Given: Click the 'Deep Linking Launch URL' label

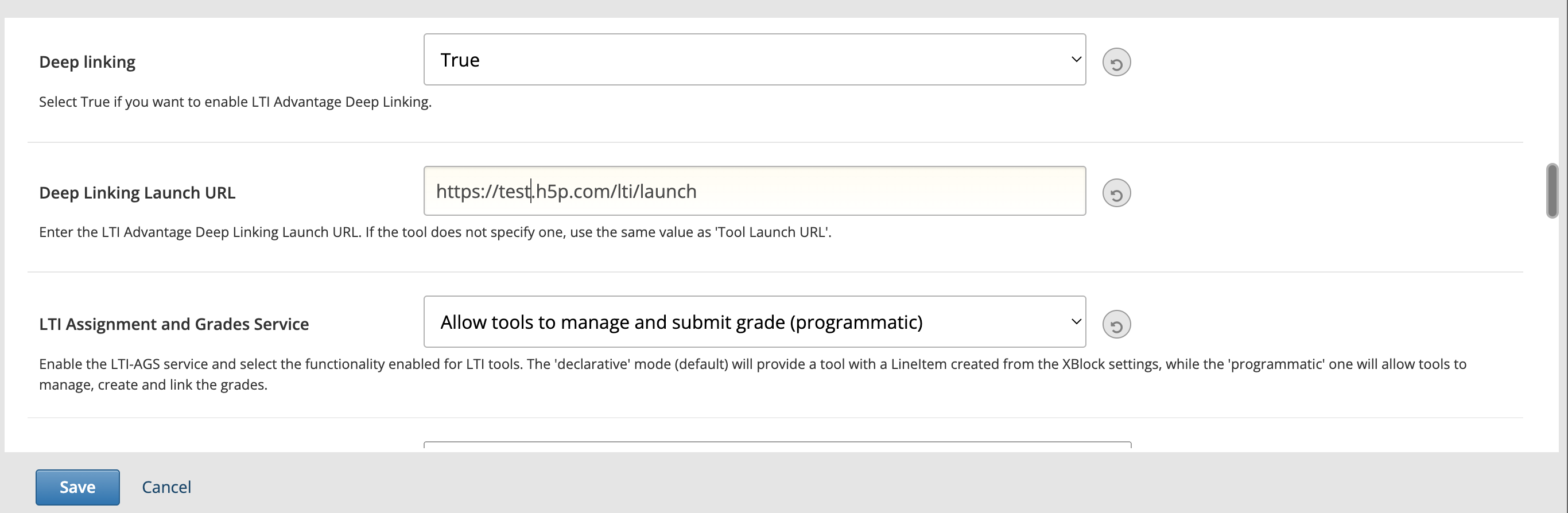Looking at the screenshot, I should point(137,193).
